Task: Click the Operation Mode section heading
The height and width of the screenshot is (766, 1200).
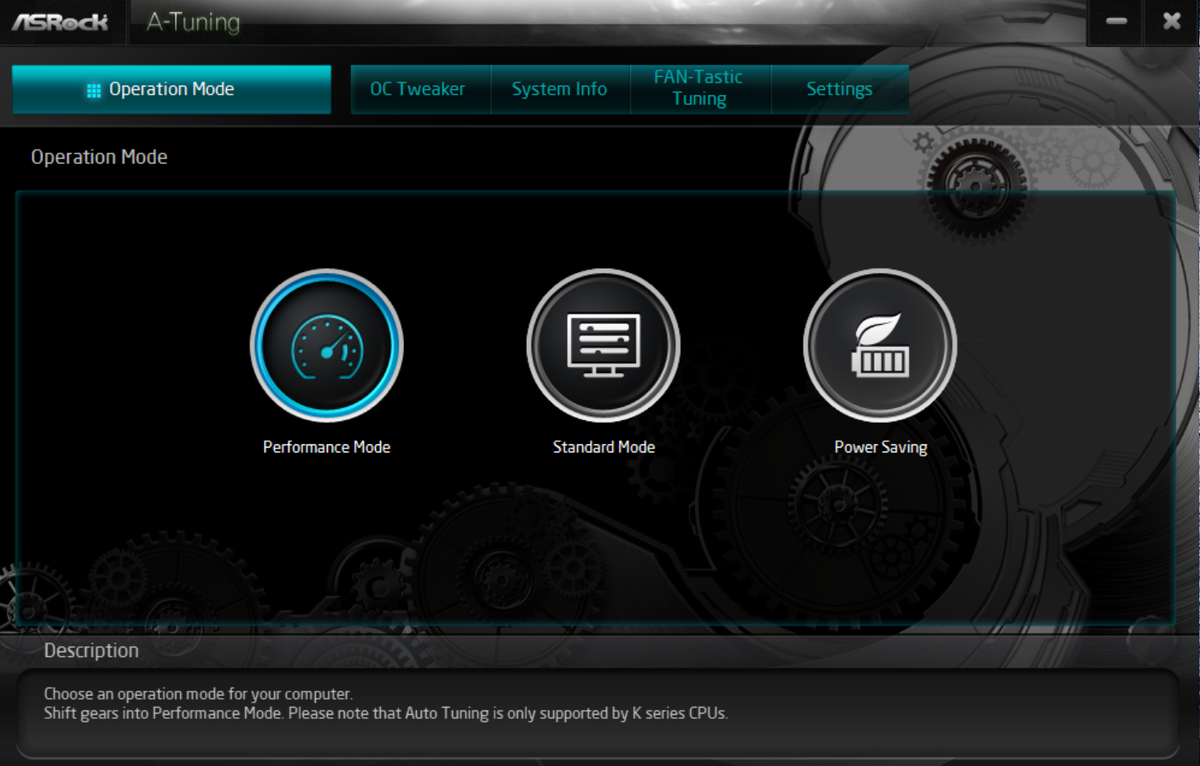Action: tap(99, 157)
